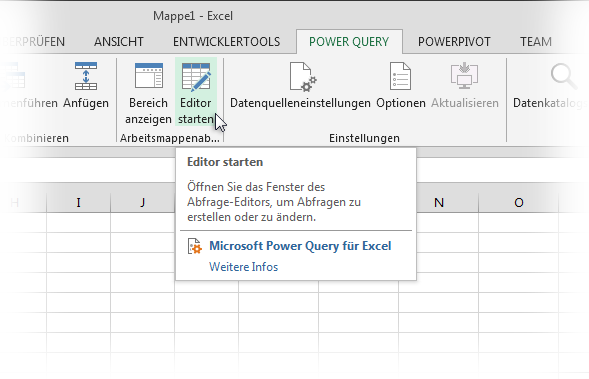Viewport: 589px width, 379px height.
Task: Switch to the ENTWICKLERTOOLS tab
Action: (227, 42)
